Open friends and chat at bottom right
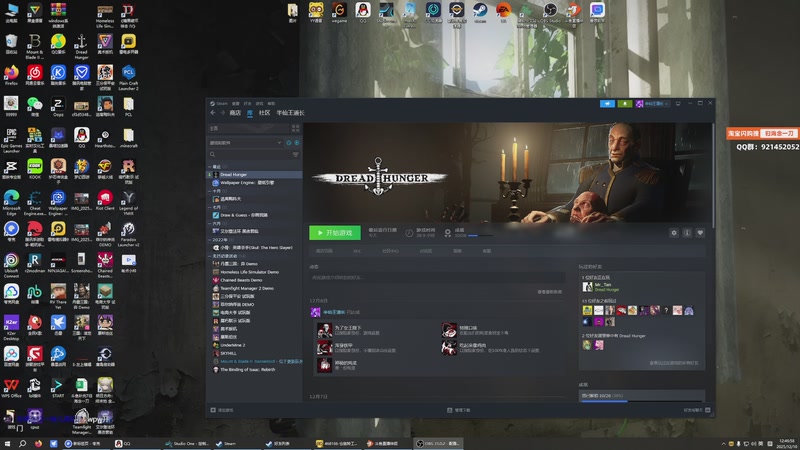 [697, 410]
